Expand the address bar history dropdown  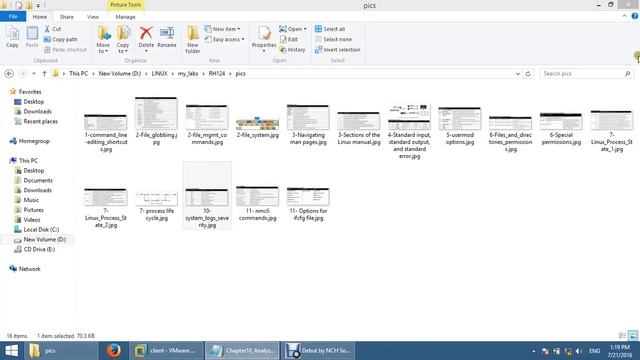(518, 74)
